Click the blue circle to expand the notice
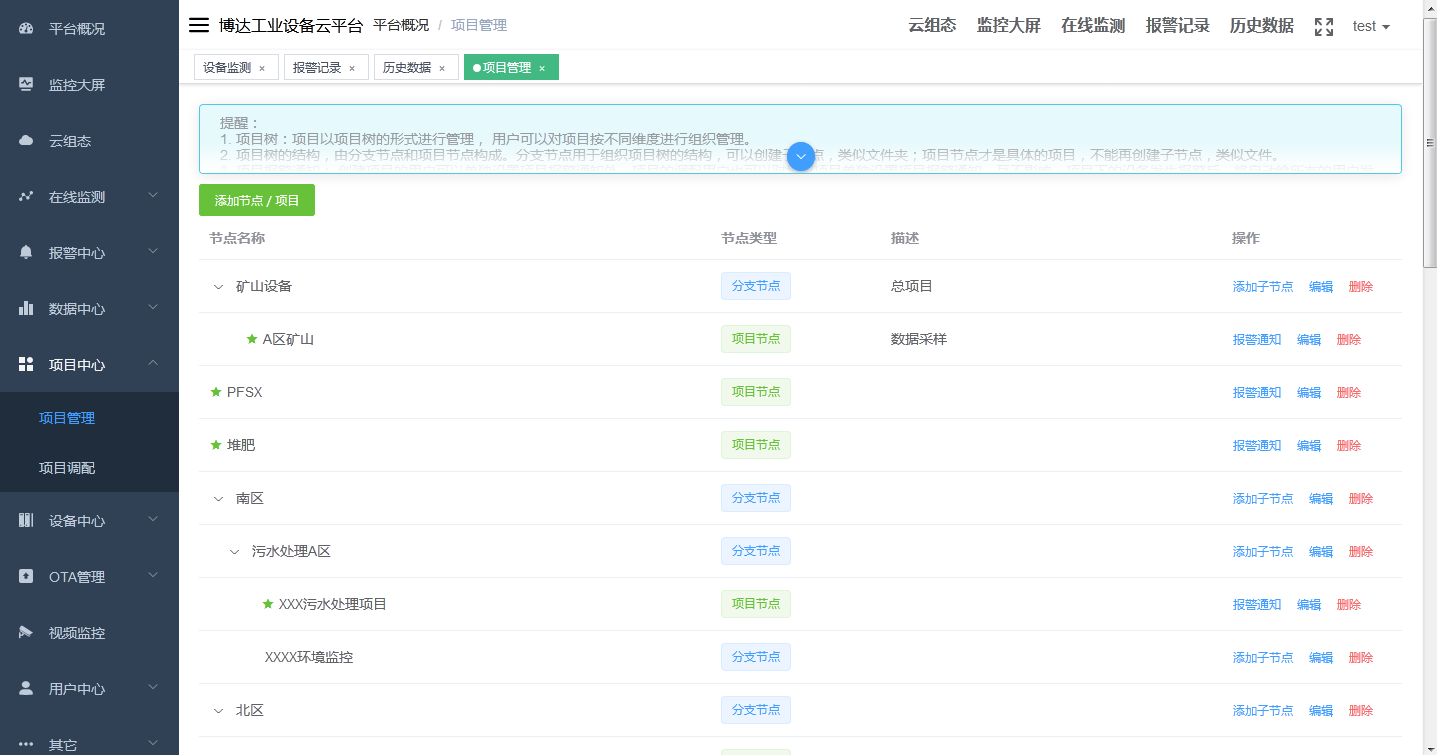1437x755 pixels. (800, 157)
